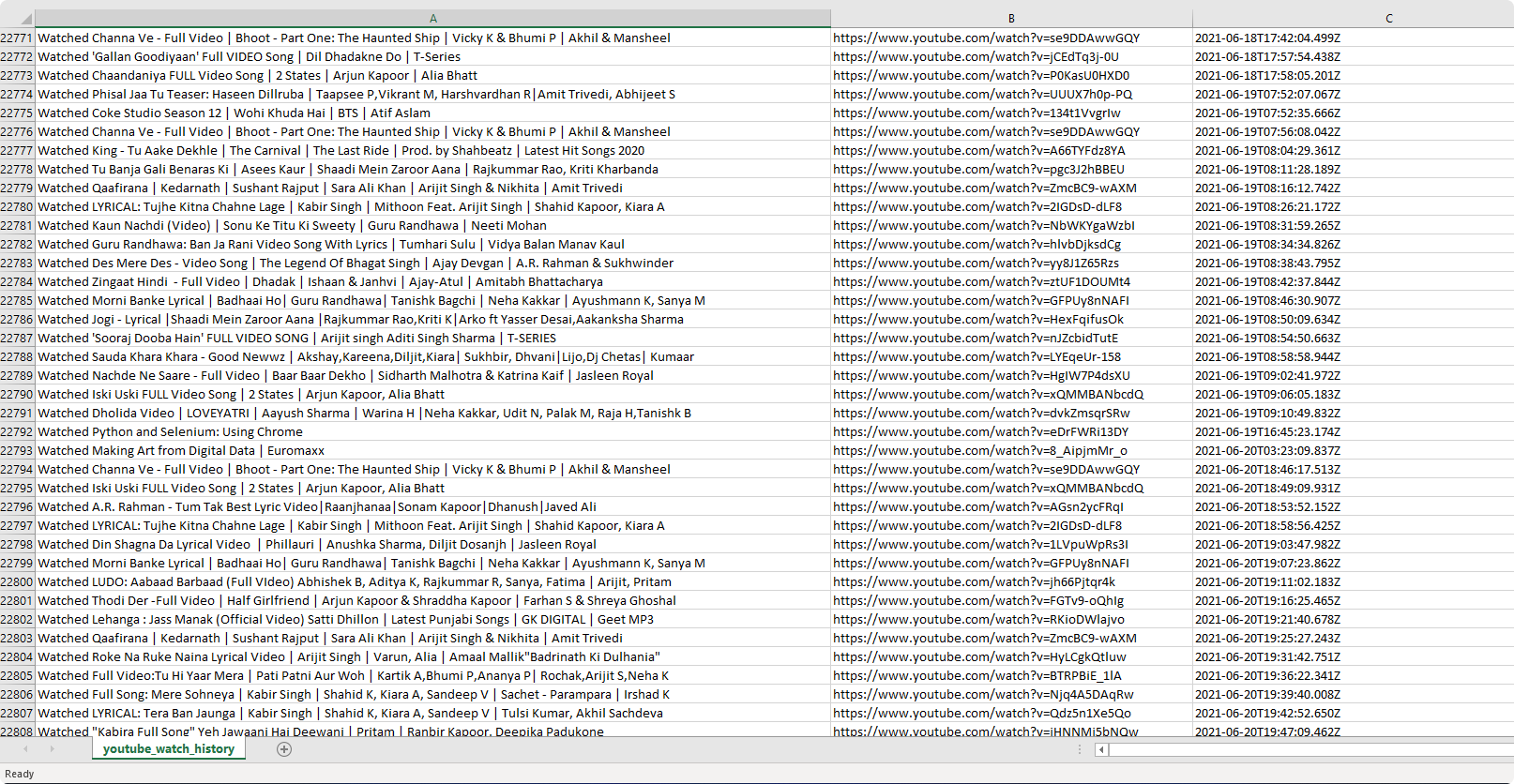1514x784 pixels.
Task: Click the Ready status bar indicator
Action: tap(20, 774)
